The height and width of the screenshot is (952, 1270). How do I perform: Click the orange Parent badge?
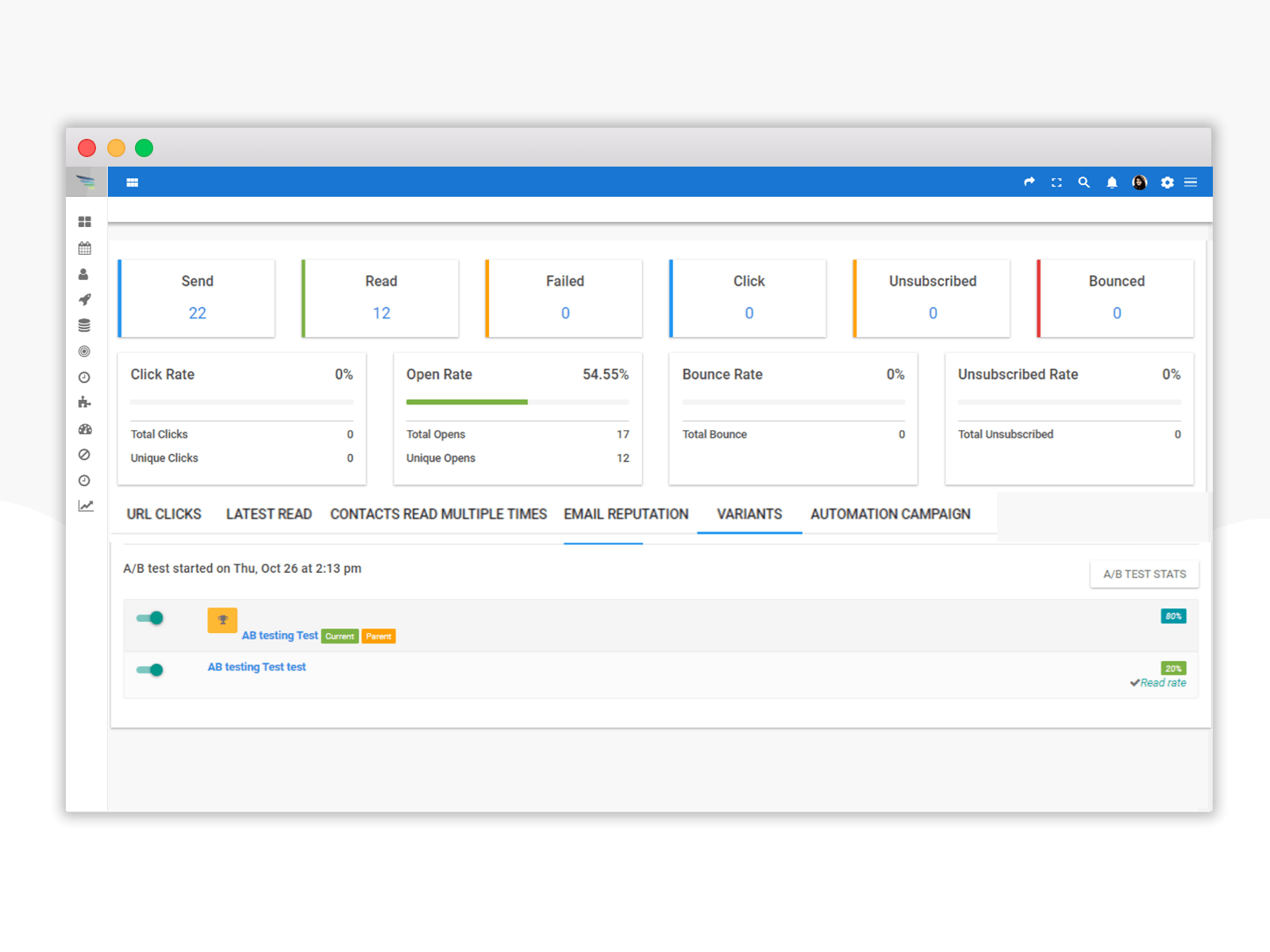pyautogui.click(x=379, y=636)
